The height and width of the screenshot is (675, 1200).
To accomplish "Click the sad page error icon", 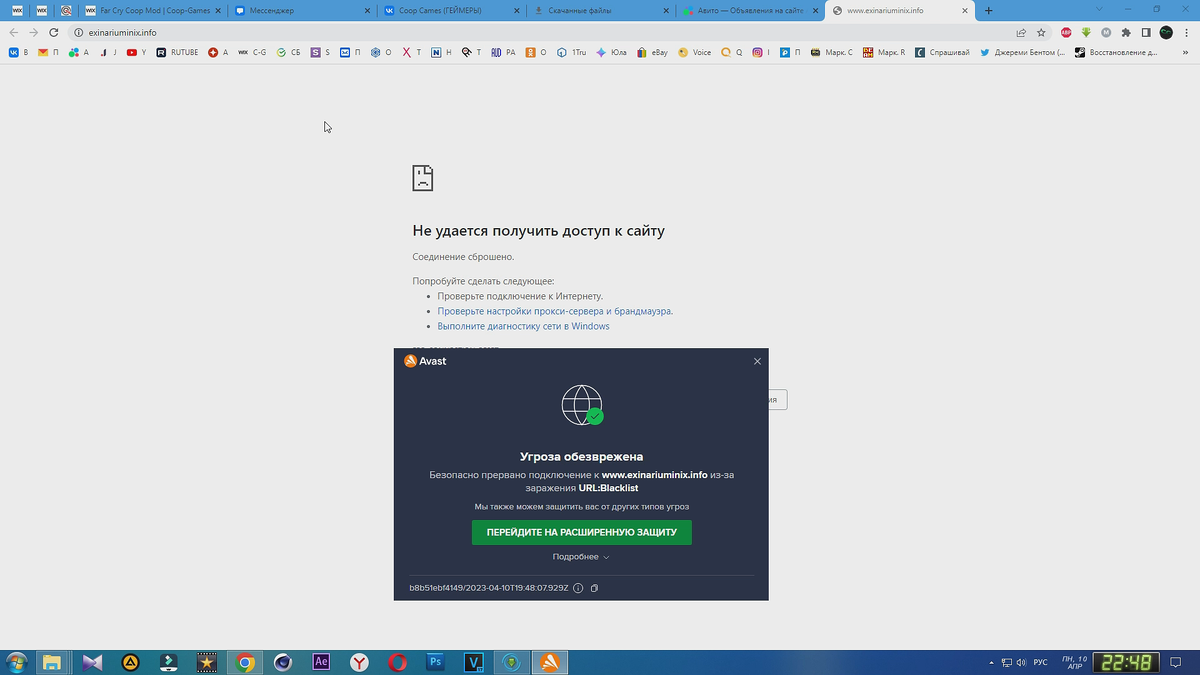I will (x=423, y=178).
